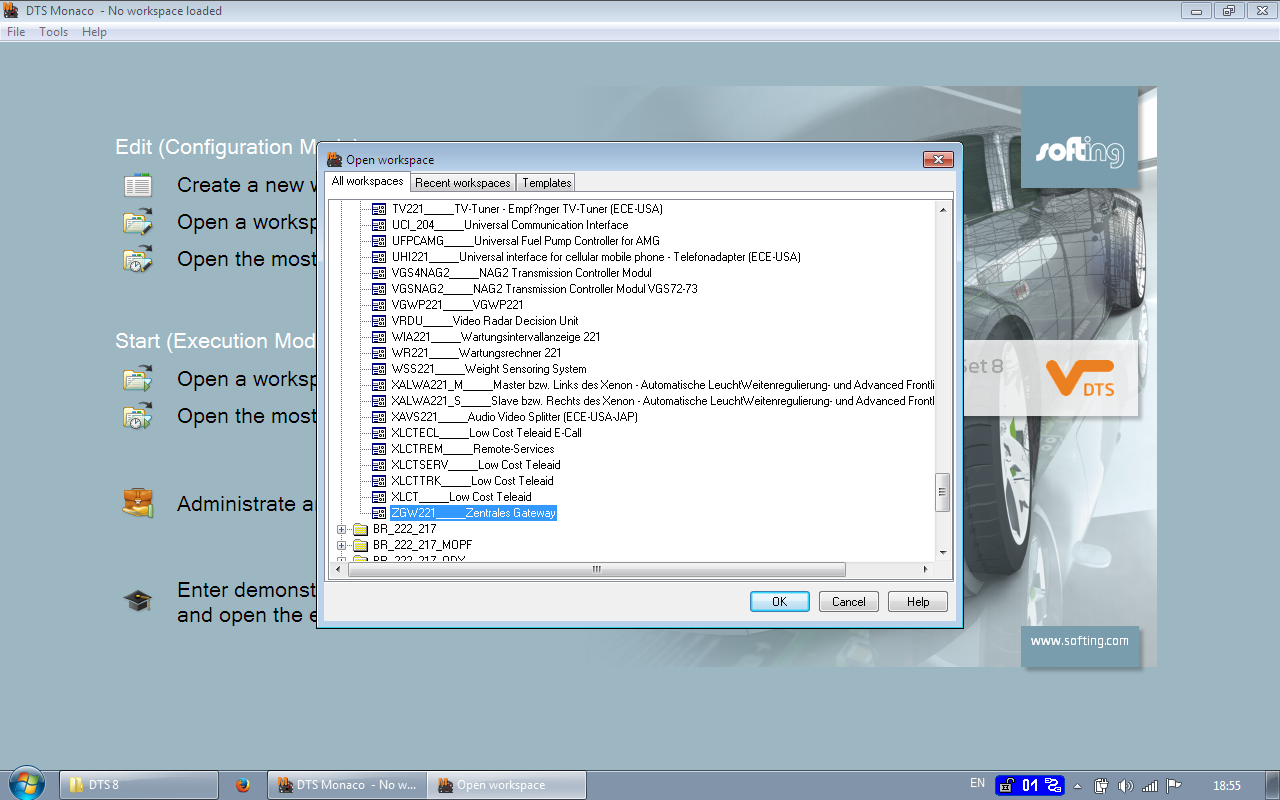Open the Help menu

pos(94,32)
